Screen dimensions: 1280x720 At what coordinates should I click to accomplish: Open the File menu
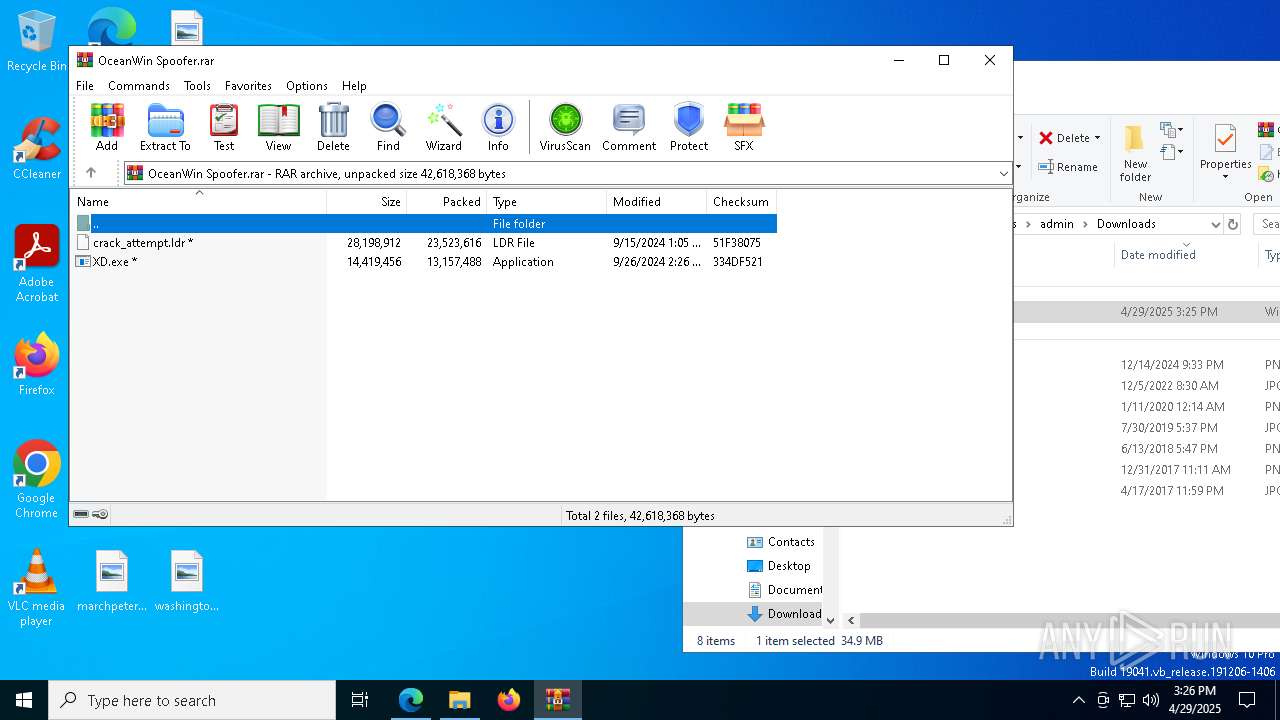point(85,86)
